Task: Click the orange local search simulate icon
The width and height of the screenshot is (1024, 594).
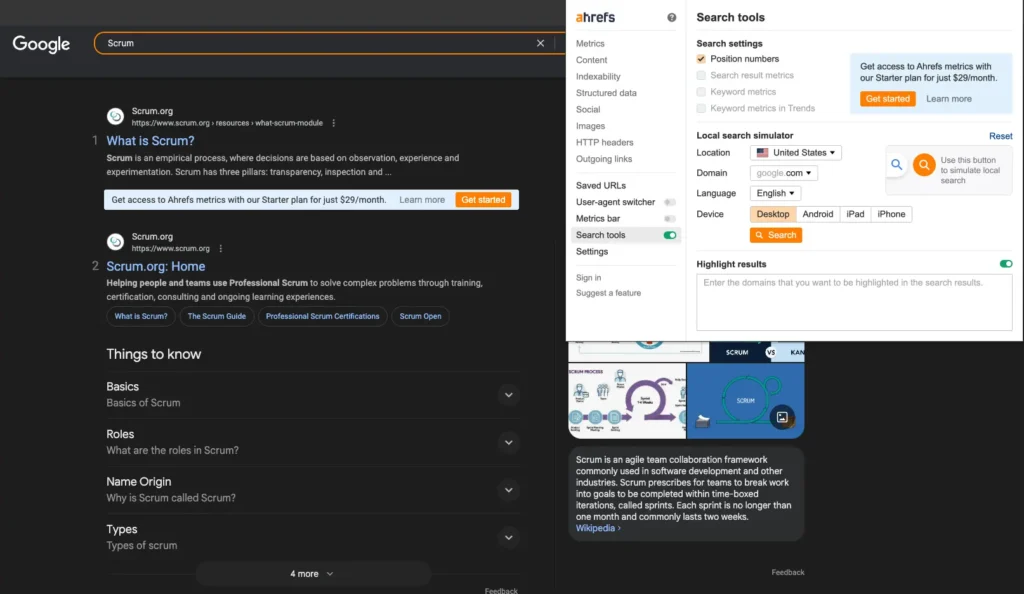Action: [924, 164]
